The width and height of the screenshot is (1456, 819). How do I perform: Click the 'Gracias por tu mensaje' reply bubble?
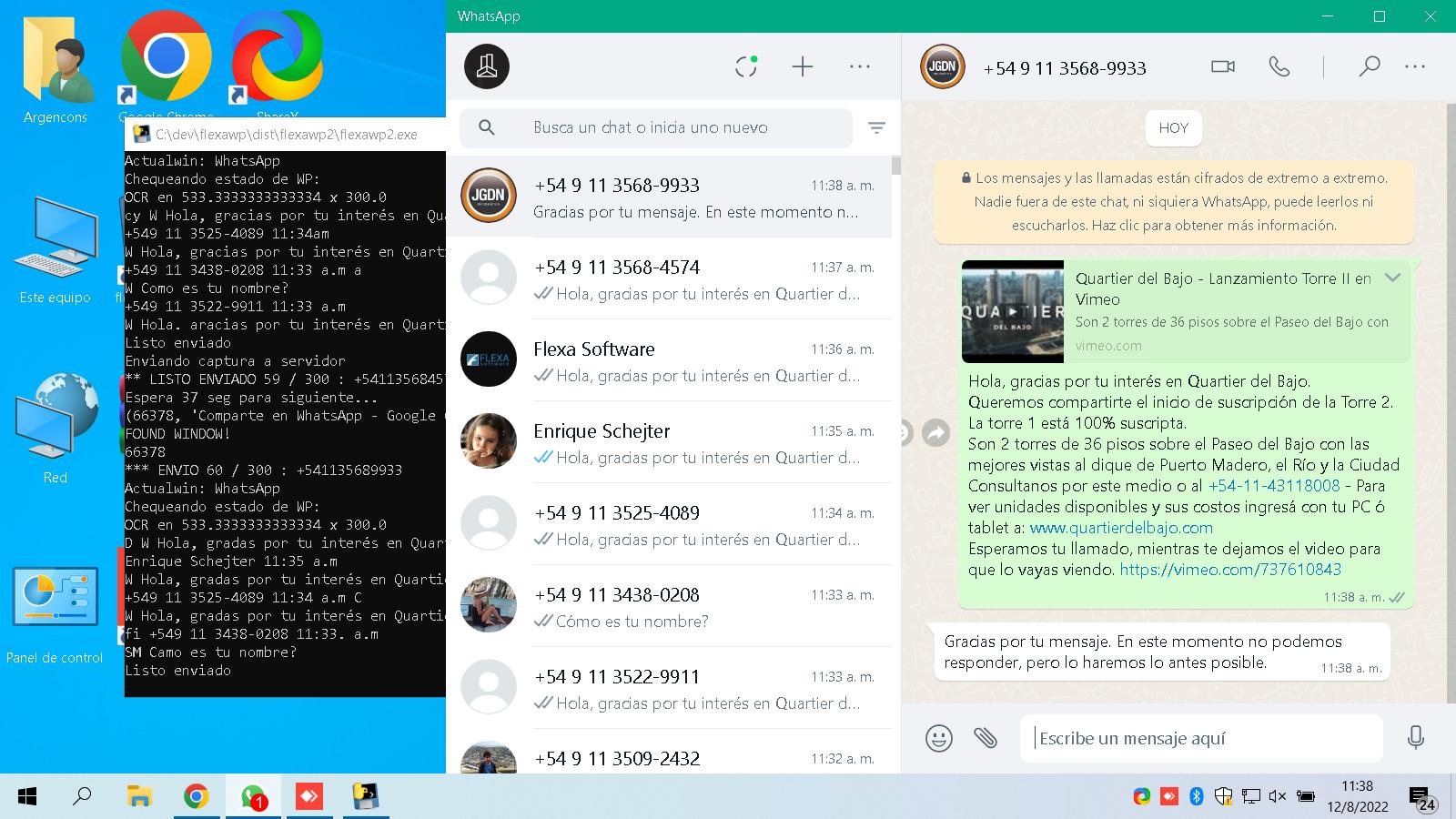1162,652
